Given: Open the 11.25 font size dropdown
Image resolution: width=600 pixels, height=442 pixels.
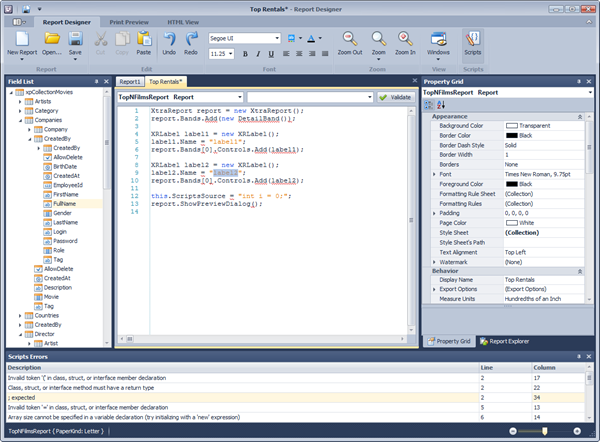Looking at the screenshot, I should pos(231,54).
